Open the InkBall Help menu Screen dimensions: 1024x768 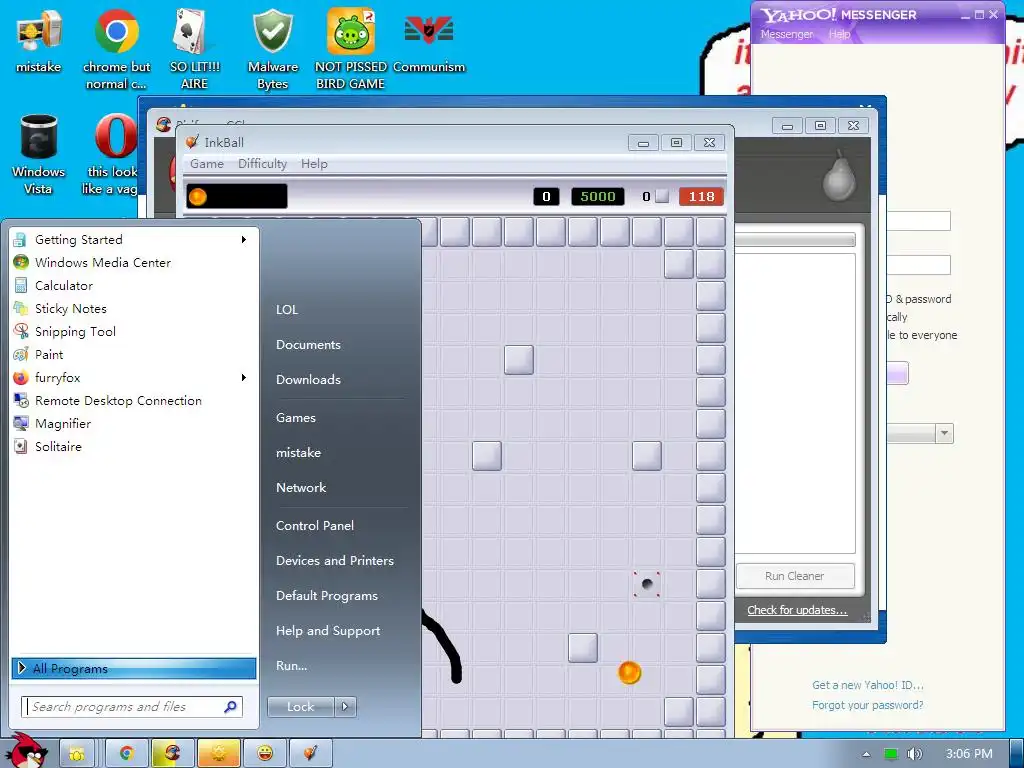click(314, 163)
